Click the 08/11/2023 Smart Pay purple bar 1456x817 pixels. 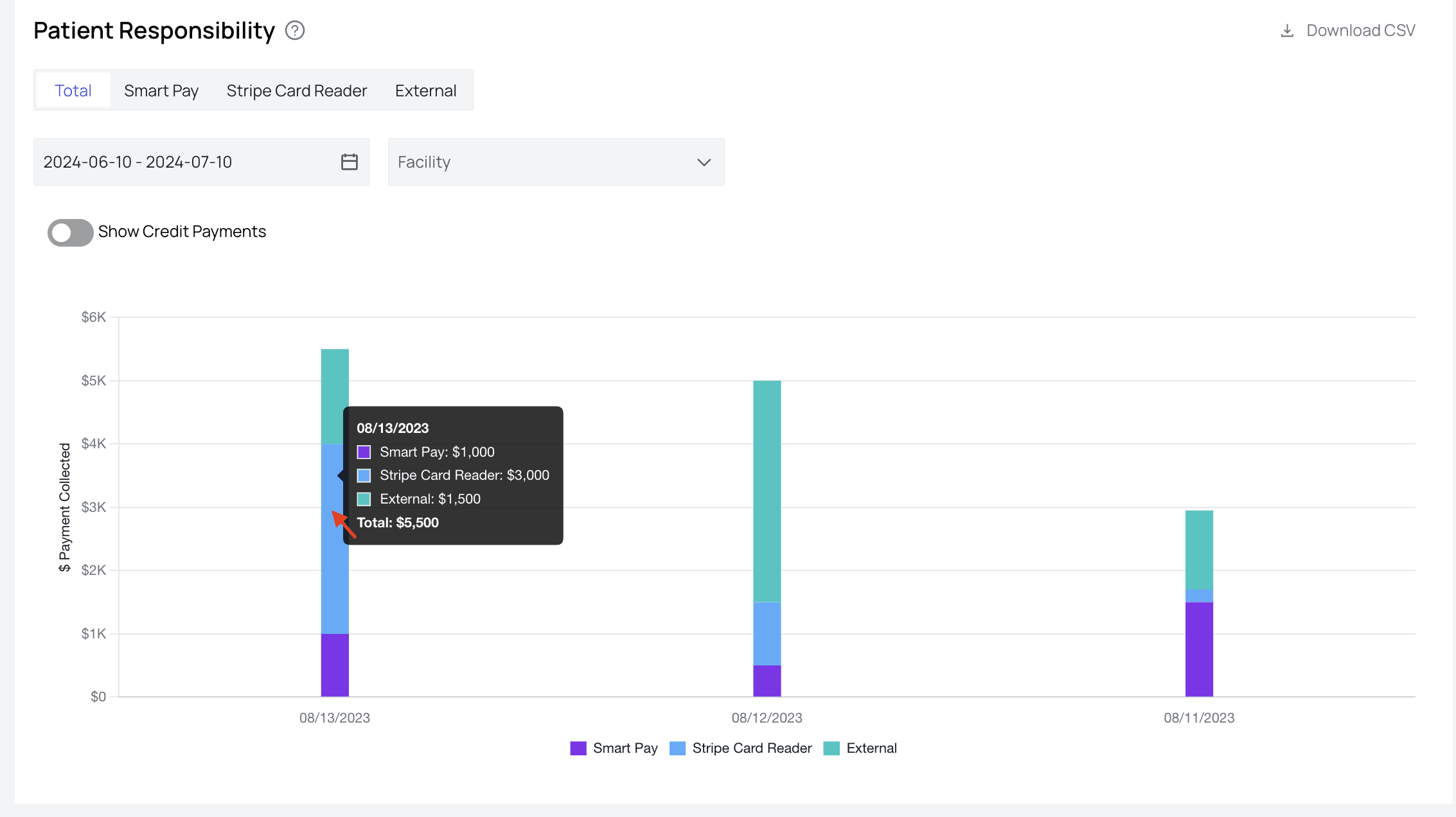click(1199, 649)
